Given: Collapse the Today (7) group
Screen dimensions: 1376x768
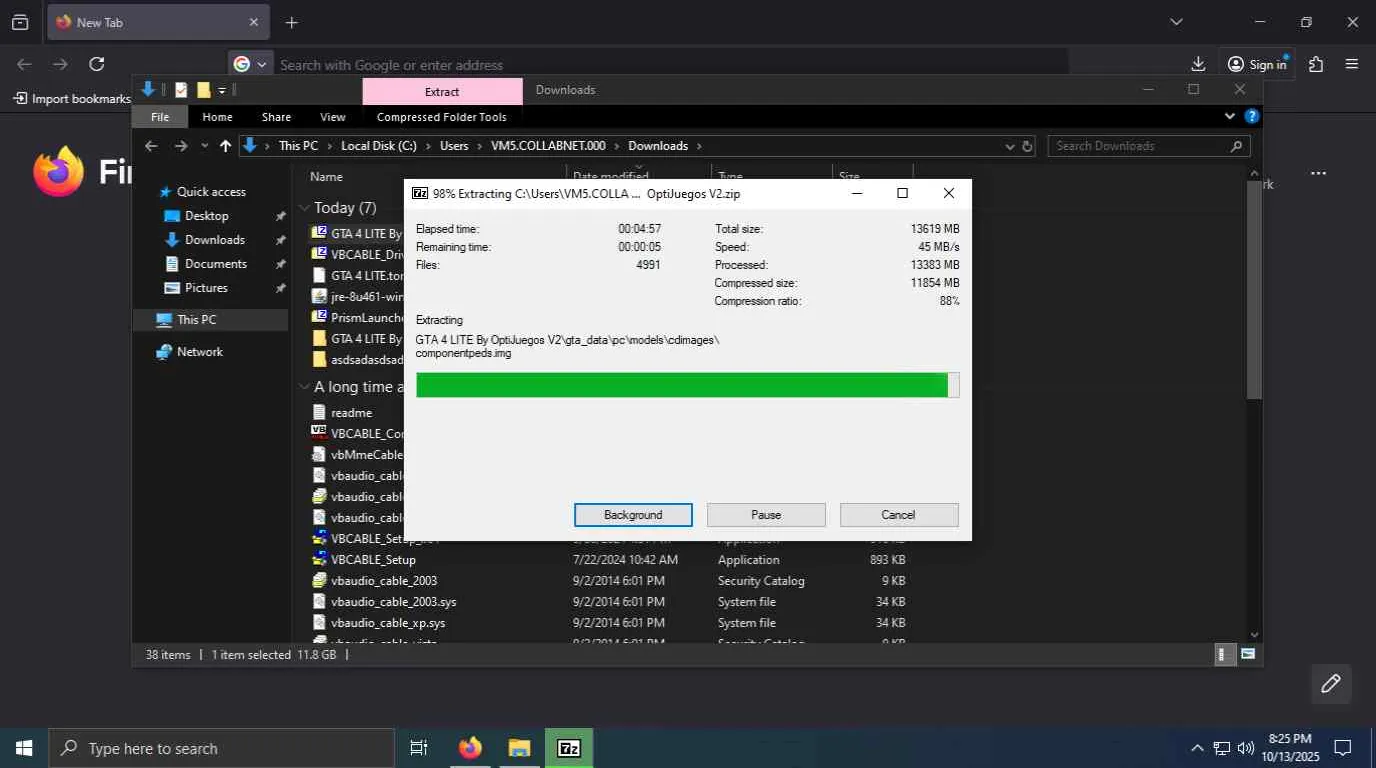Looking at the screenshot, I should point(304,208).
